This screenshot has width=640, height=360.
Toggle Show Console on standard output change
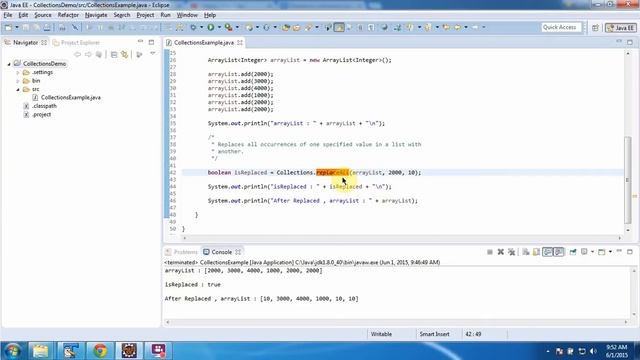[548, 252]
